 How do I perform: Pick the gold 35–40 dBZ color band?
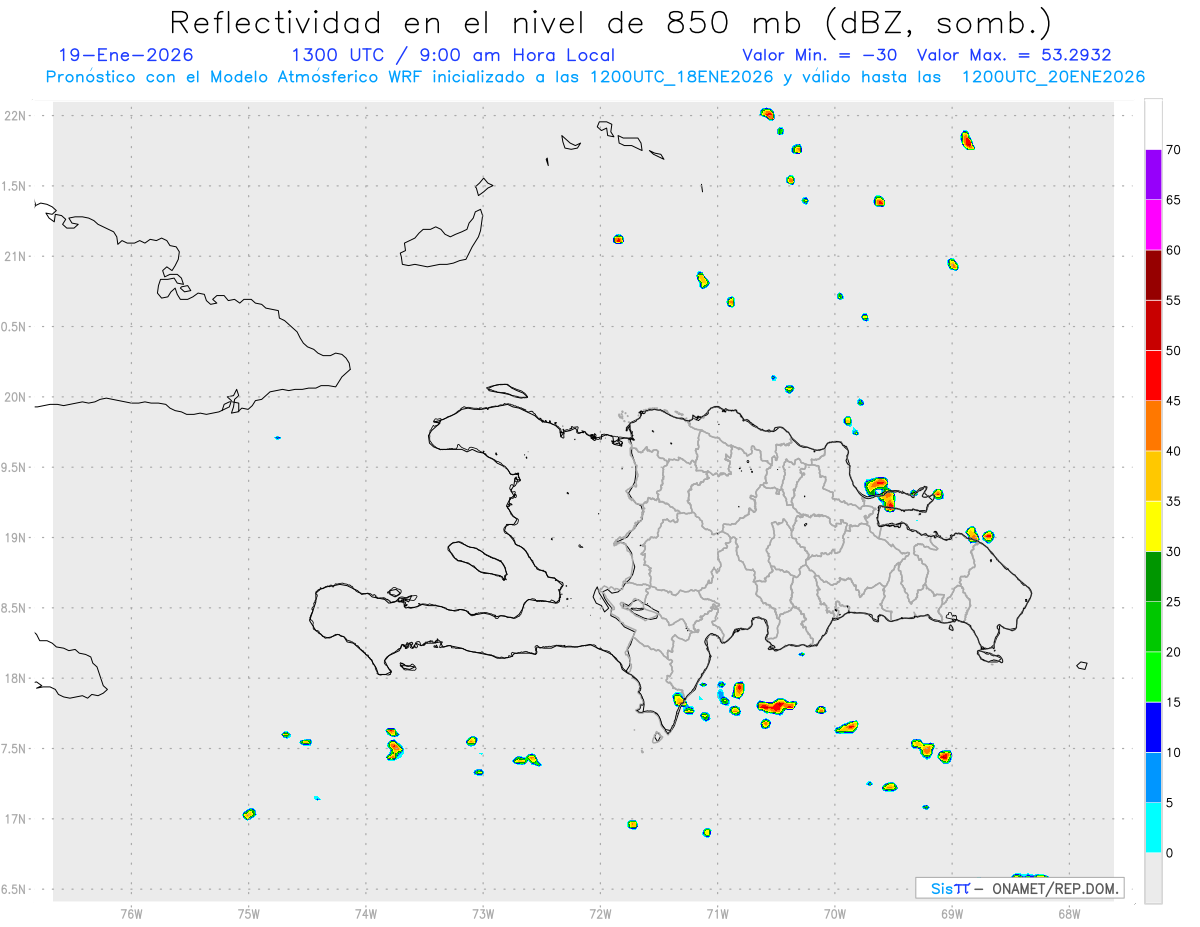(1153, 476)
